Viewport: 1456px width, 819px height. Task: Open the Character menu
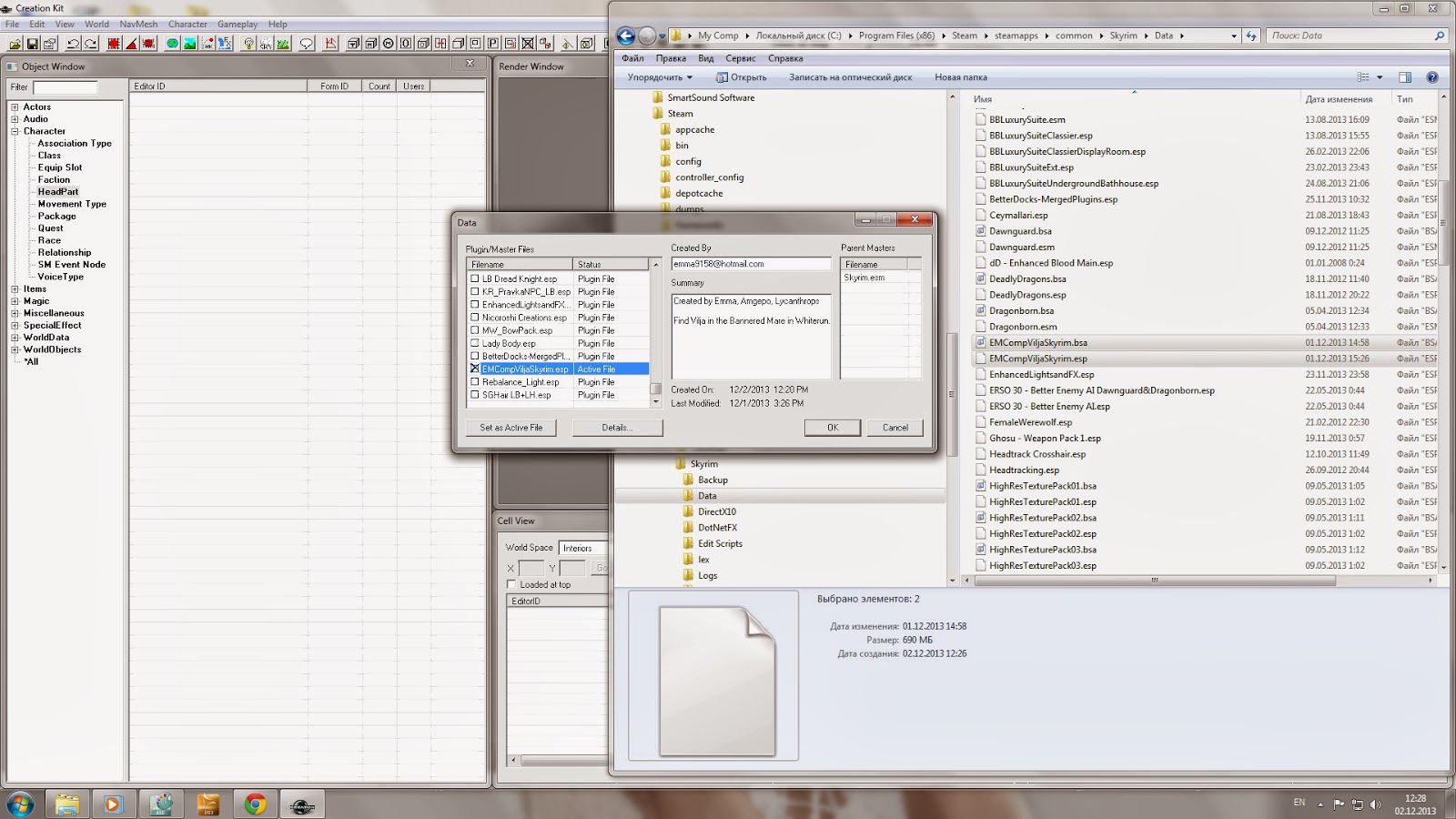tap(187, 24)
